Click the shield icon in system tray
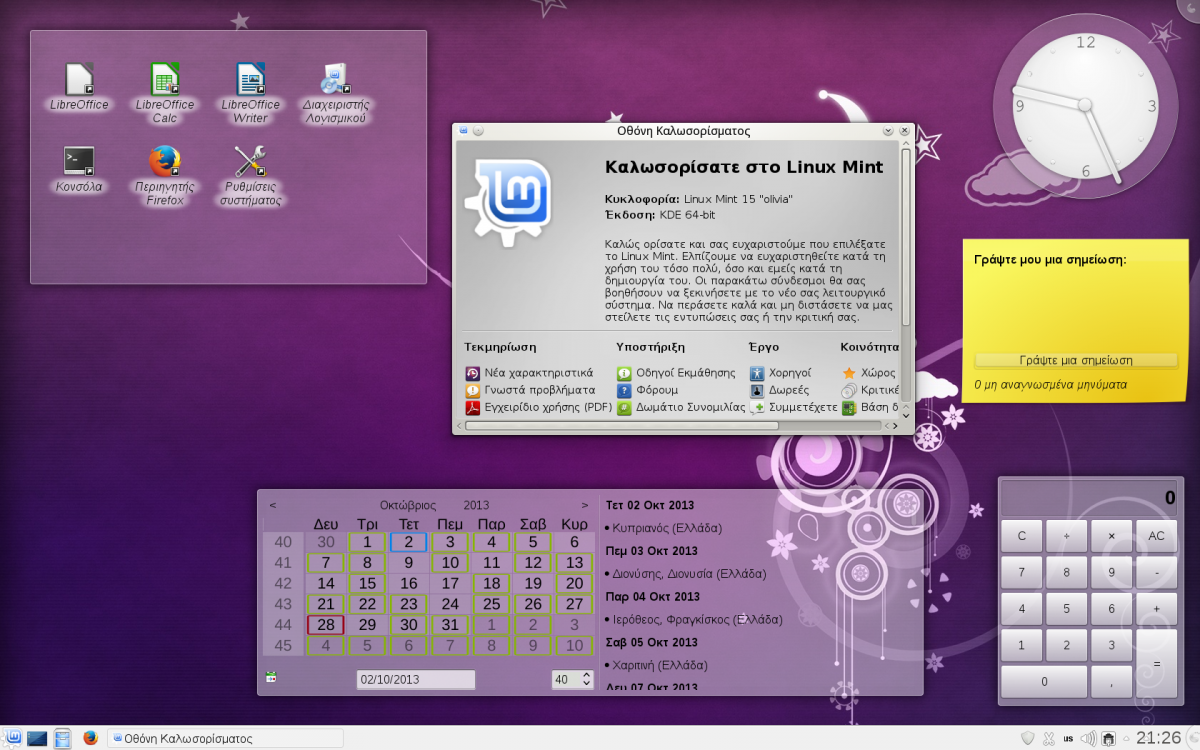The image size is (1200, 750). click(x=1027, y=738)
